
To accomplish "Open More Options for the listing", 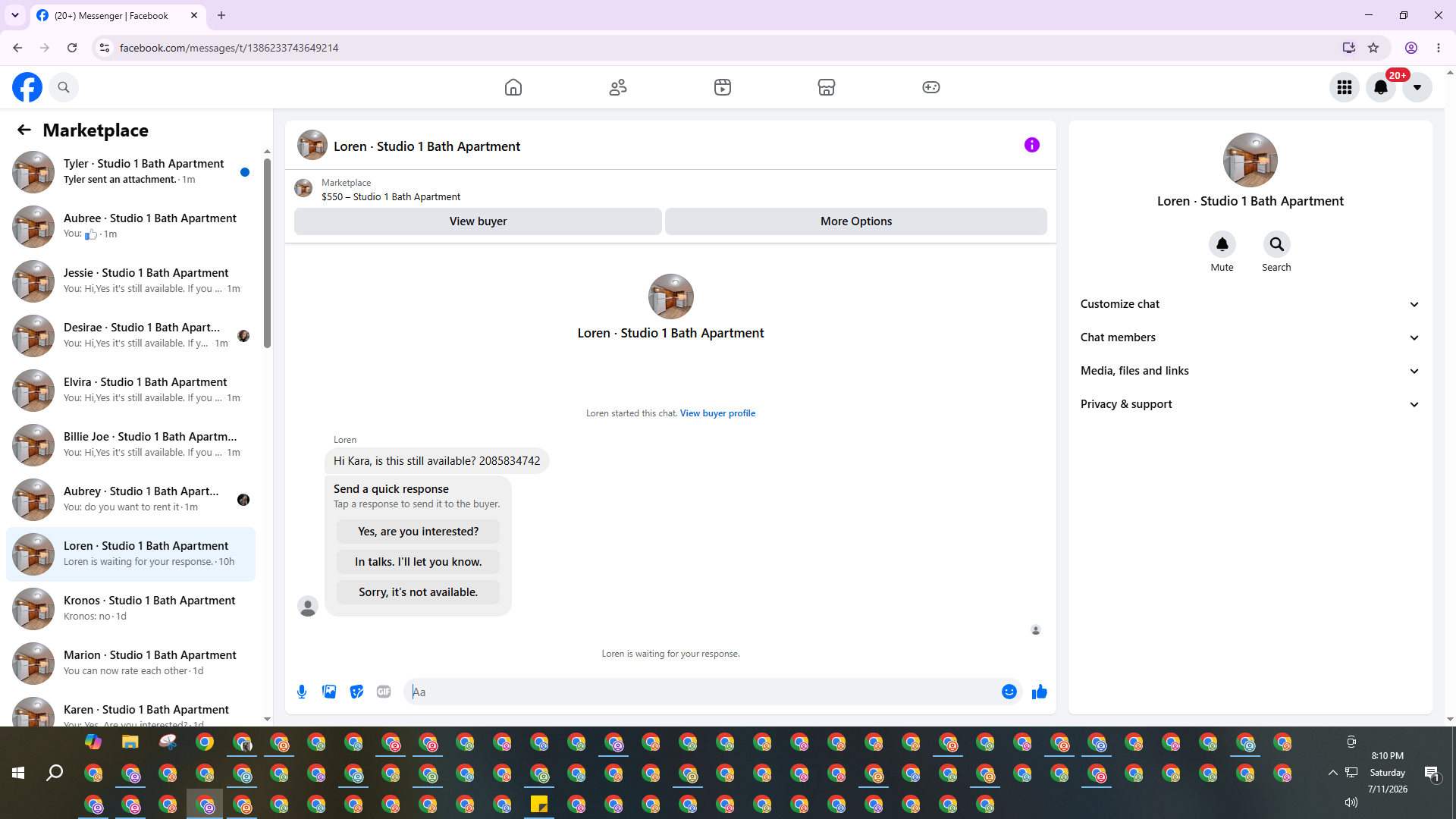I will tap(856, 221).
